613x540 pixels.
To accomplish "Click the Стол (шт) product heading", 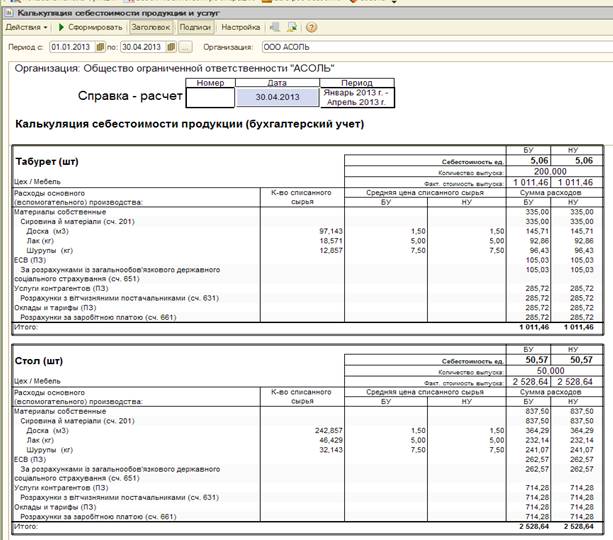I will (x=39, y=361).
